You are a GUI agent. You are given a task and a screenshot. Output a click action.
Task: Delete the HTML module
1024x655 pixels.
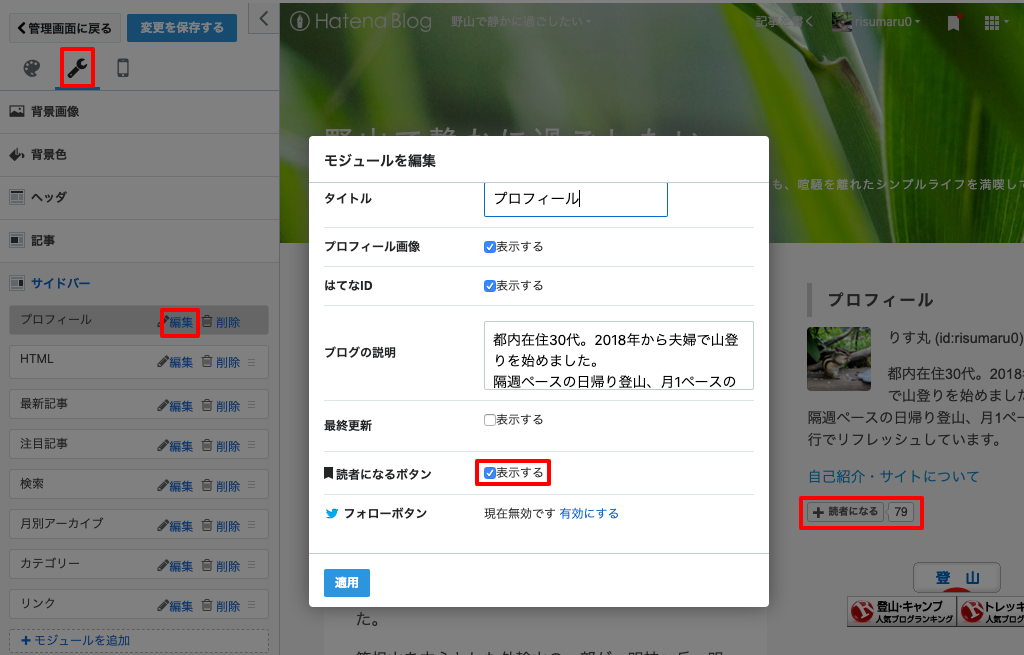[x=221, y=362]
